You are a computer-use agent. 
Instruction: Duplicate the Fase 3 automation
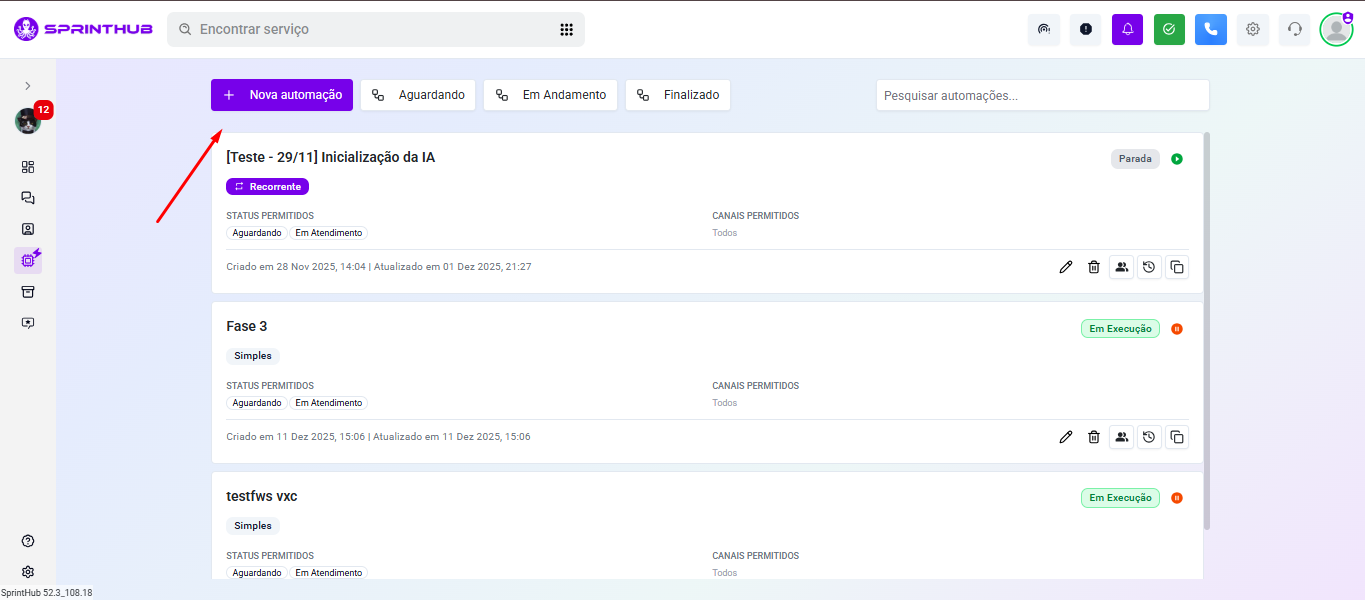(1177, 437)
